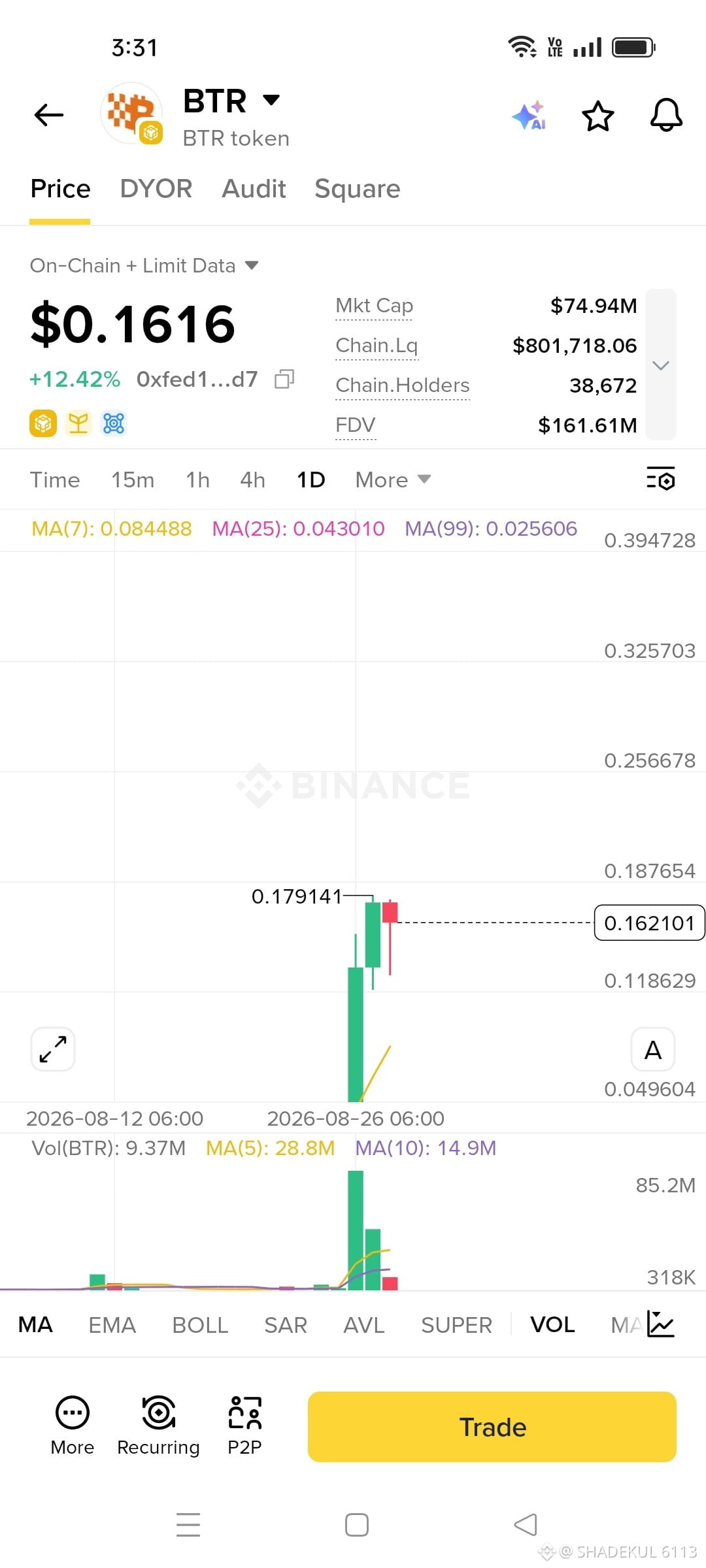706x1568 pixels.
Task: Open the More options button
Action: (x=72, y=1426)
